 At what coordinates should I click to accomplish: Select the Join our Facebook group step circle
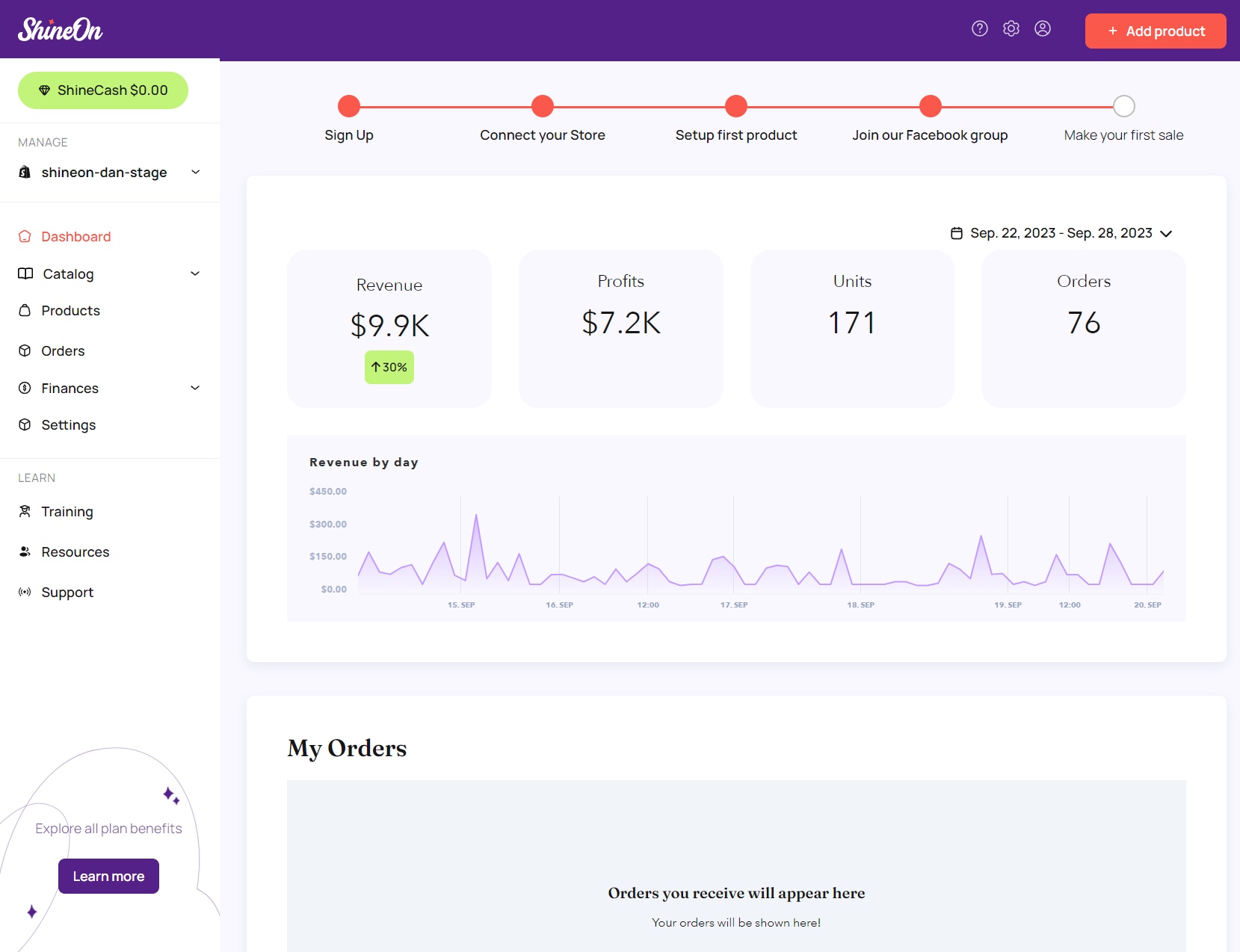click(x=931, y=106)
